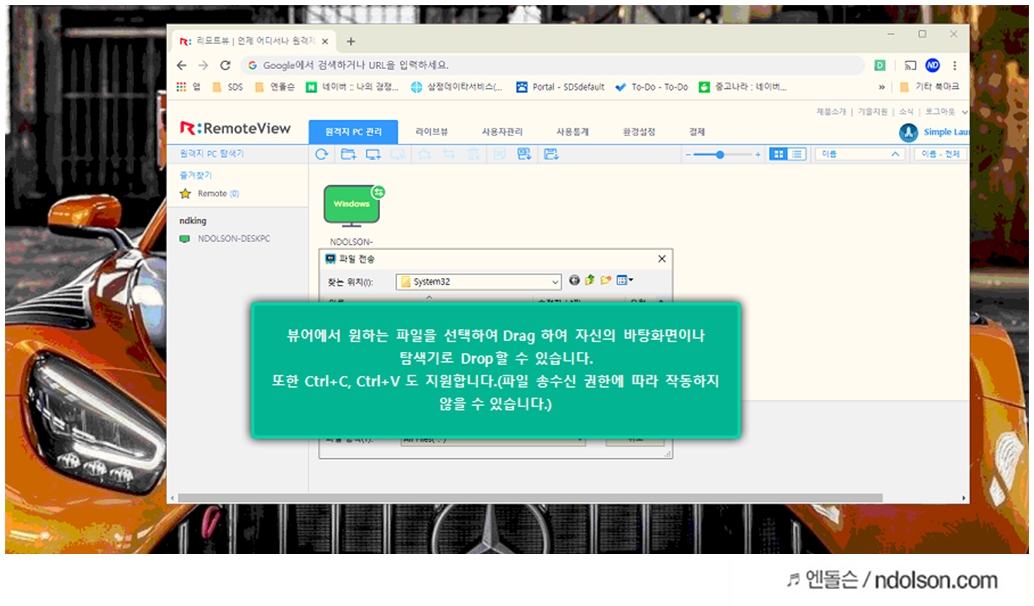Open the view menu icon in dialog
This screenshot has width=1034, height=606.
624,280
